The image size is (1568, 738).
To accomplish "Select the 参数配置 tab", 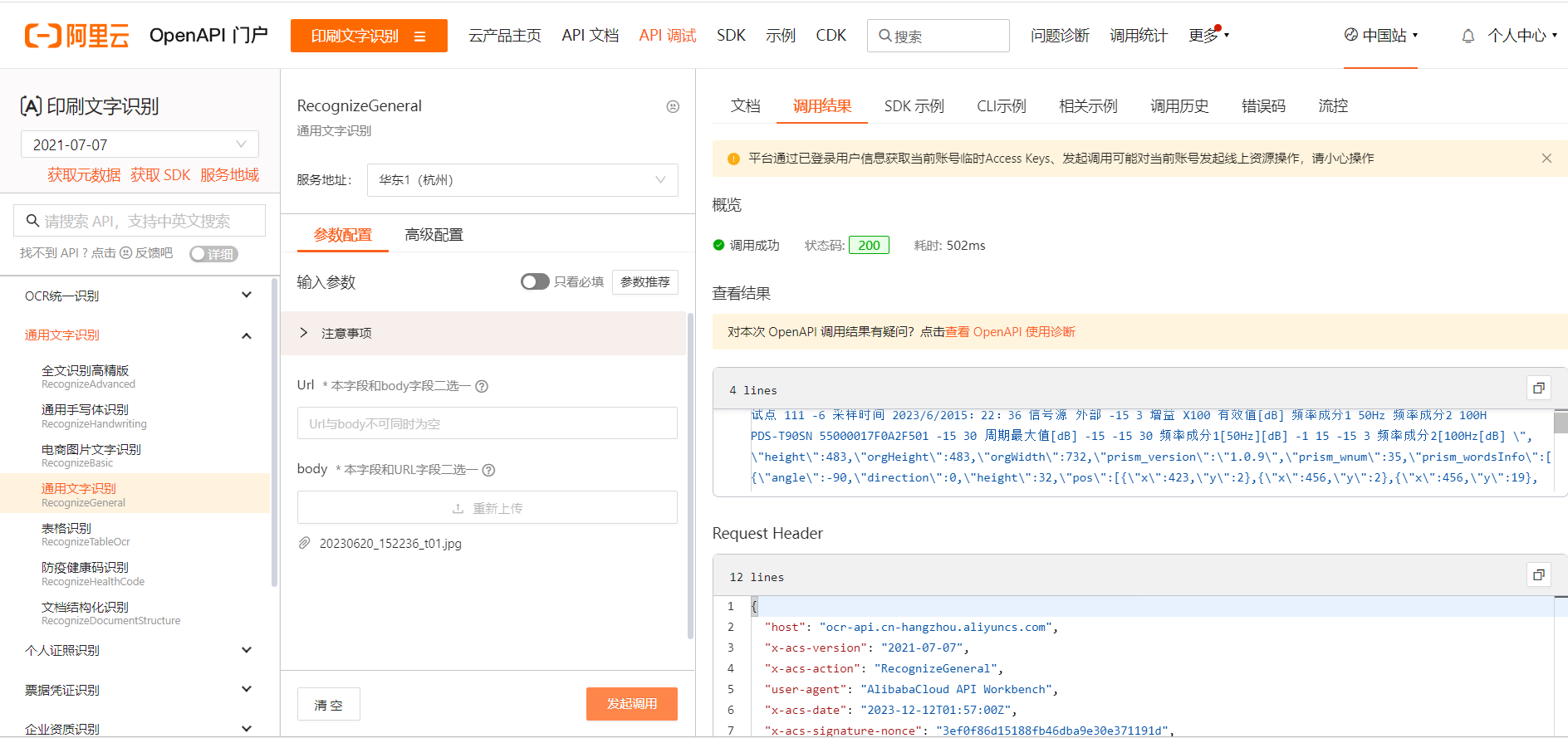I will coord(342,235).
